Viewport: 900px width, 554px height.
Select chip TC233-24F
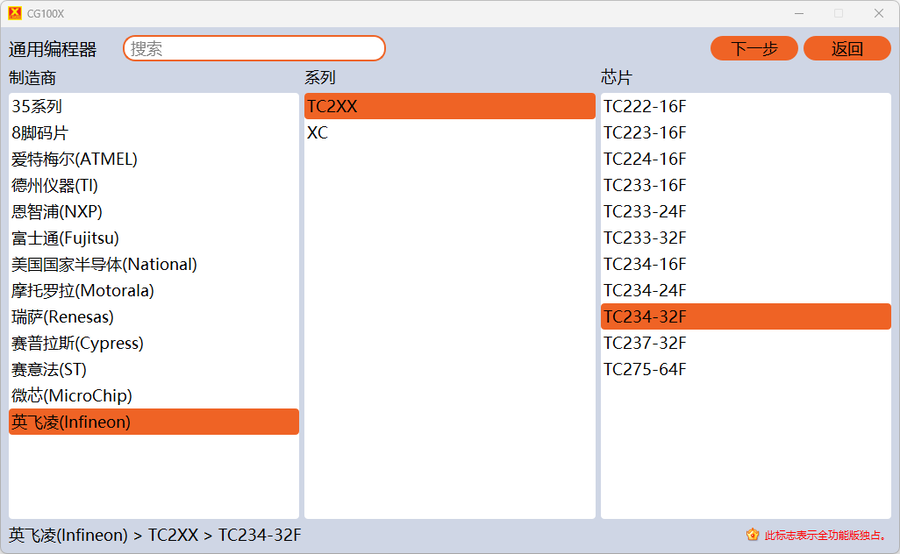click(x=645, y=211)
